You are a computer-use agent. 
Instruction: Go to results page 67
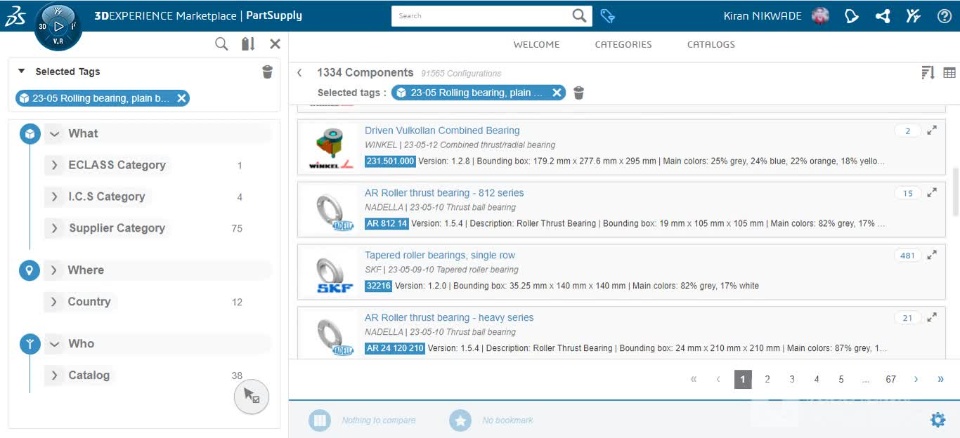[891, 379]
